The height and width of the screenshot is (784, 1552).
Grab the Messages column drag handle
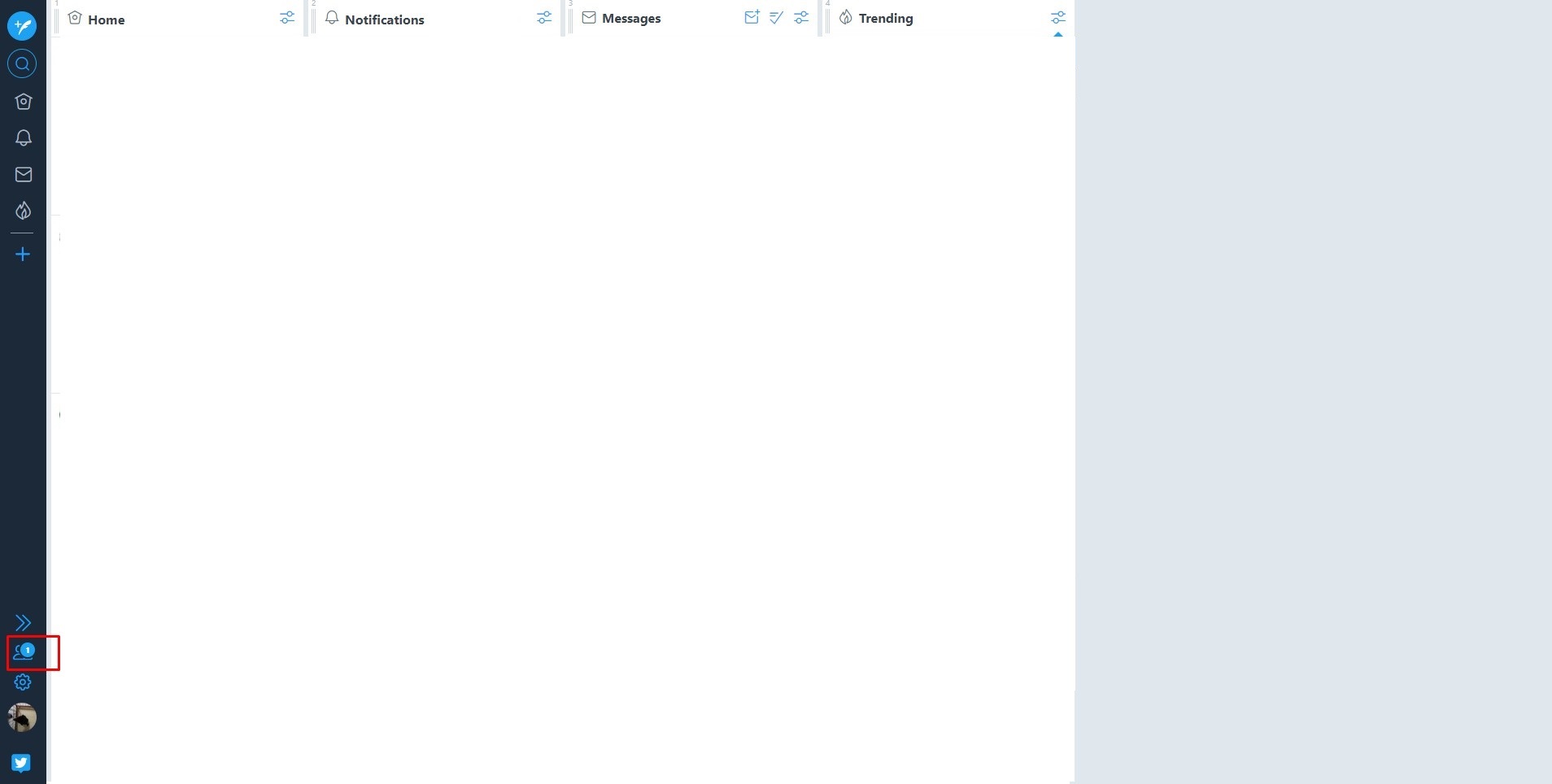pos(570,20)
